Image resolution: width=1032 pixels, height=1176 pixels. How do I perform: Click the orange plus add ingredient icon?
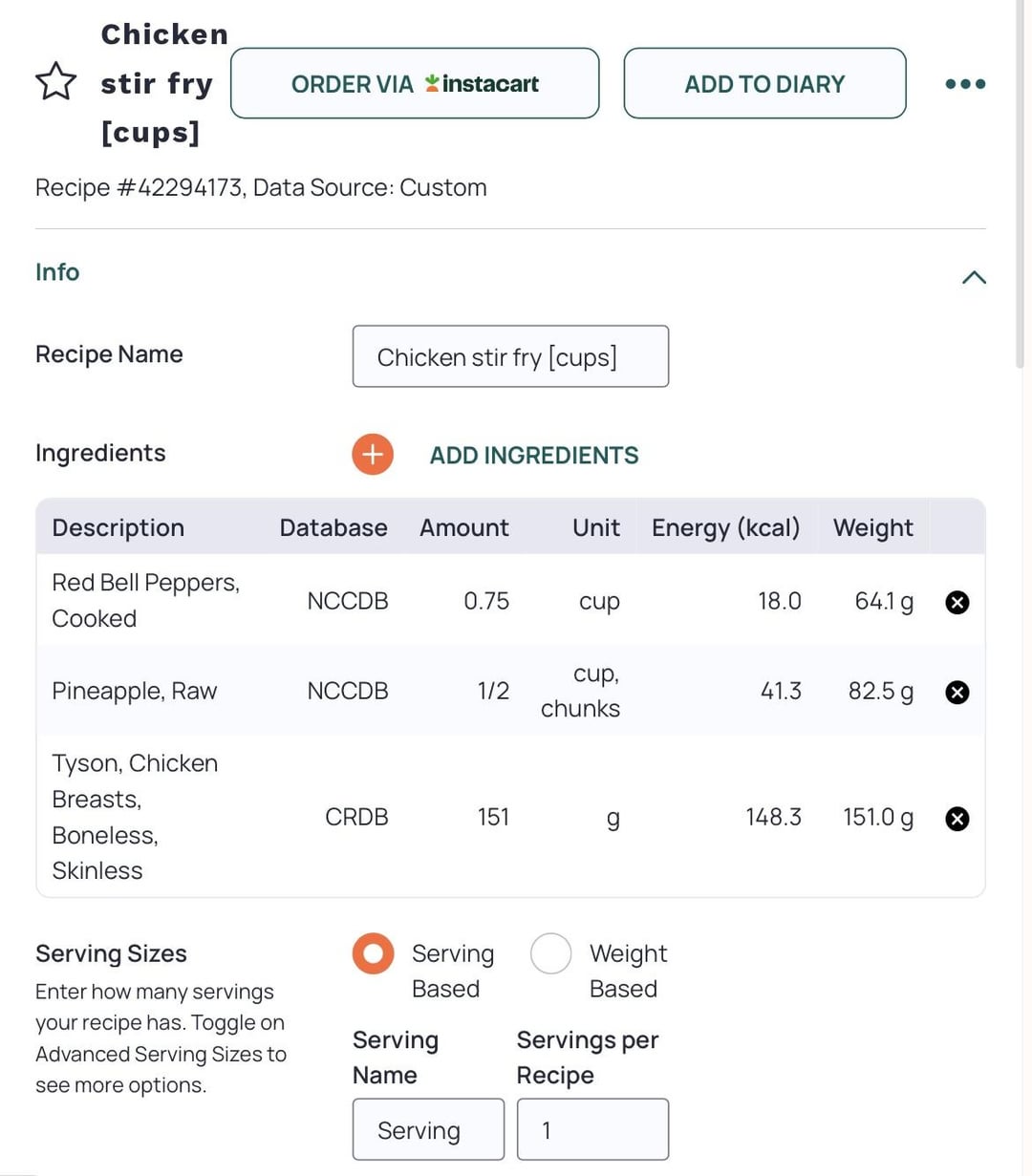tap(373, 455)
